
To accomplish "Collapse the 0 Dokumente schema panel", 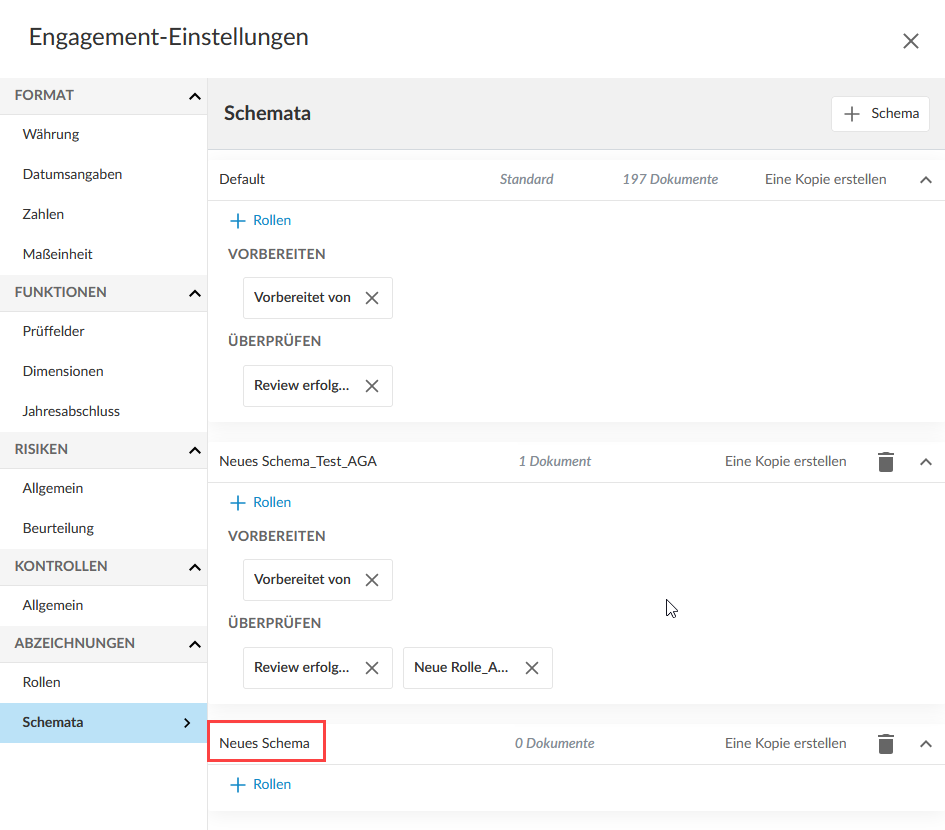I will (x=926, y=744).
